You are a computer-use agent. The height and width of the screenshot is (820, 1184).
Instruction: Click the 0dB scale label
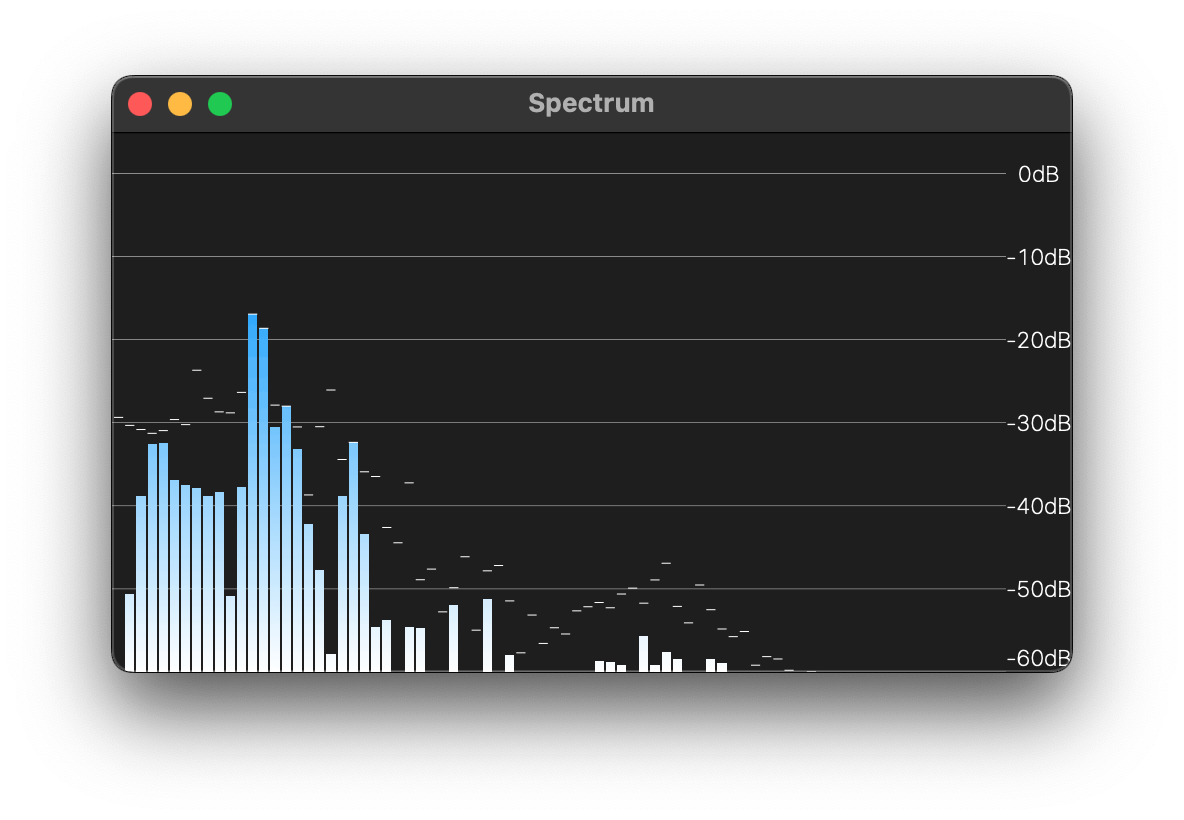1038,174
